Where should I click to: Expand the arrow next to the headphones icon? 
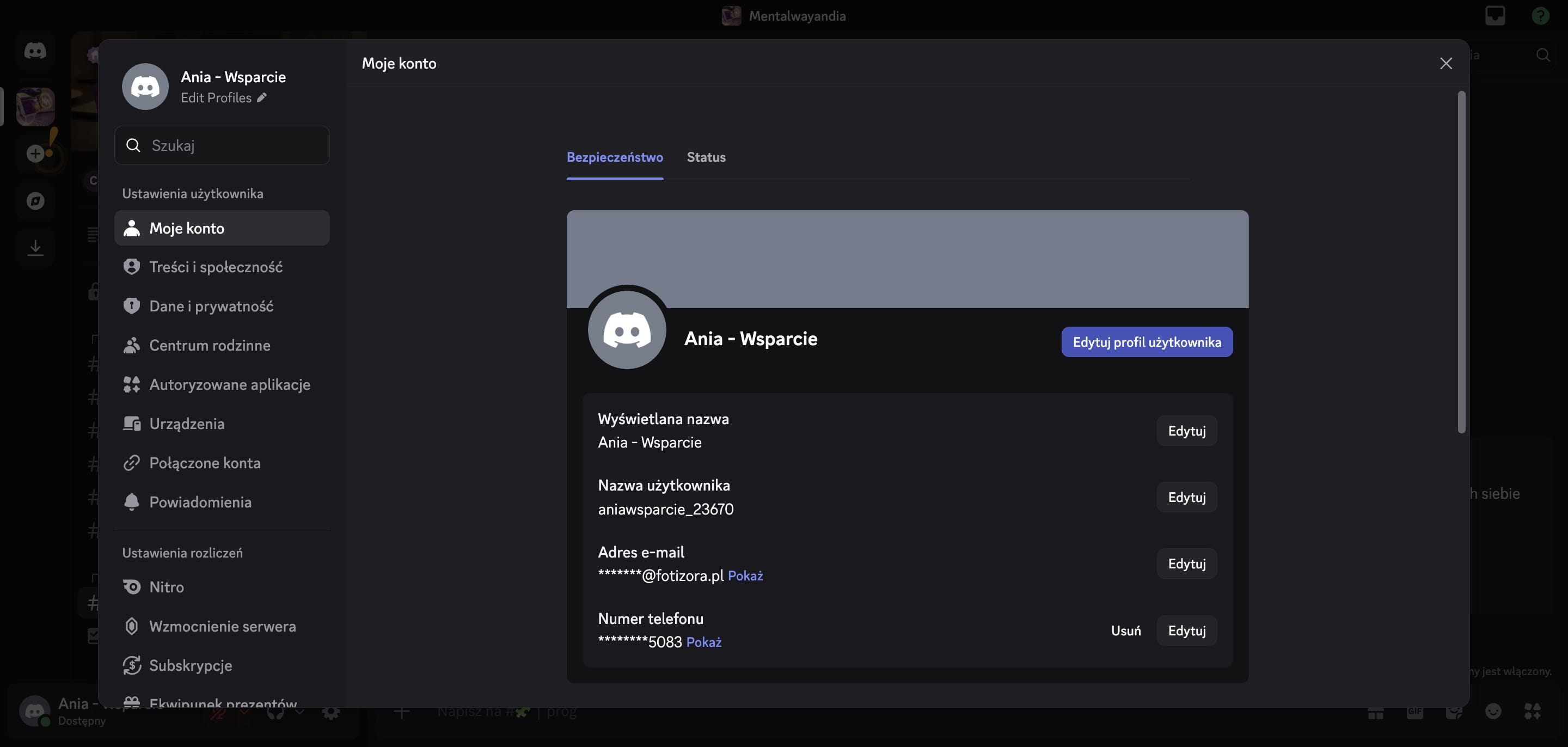point(299,711)
